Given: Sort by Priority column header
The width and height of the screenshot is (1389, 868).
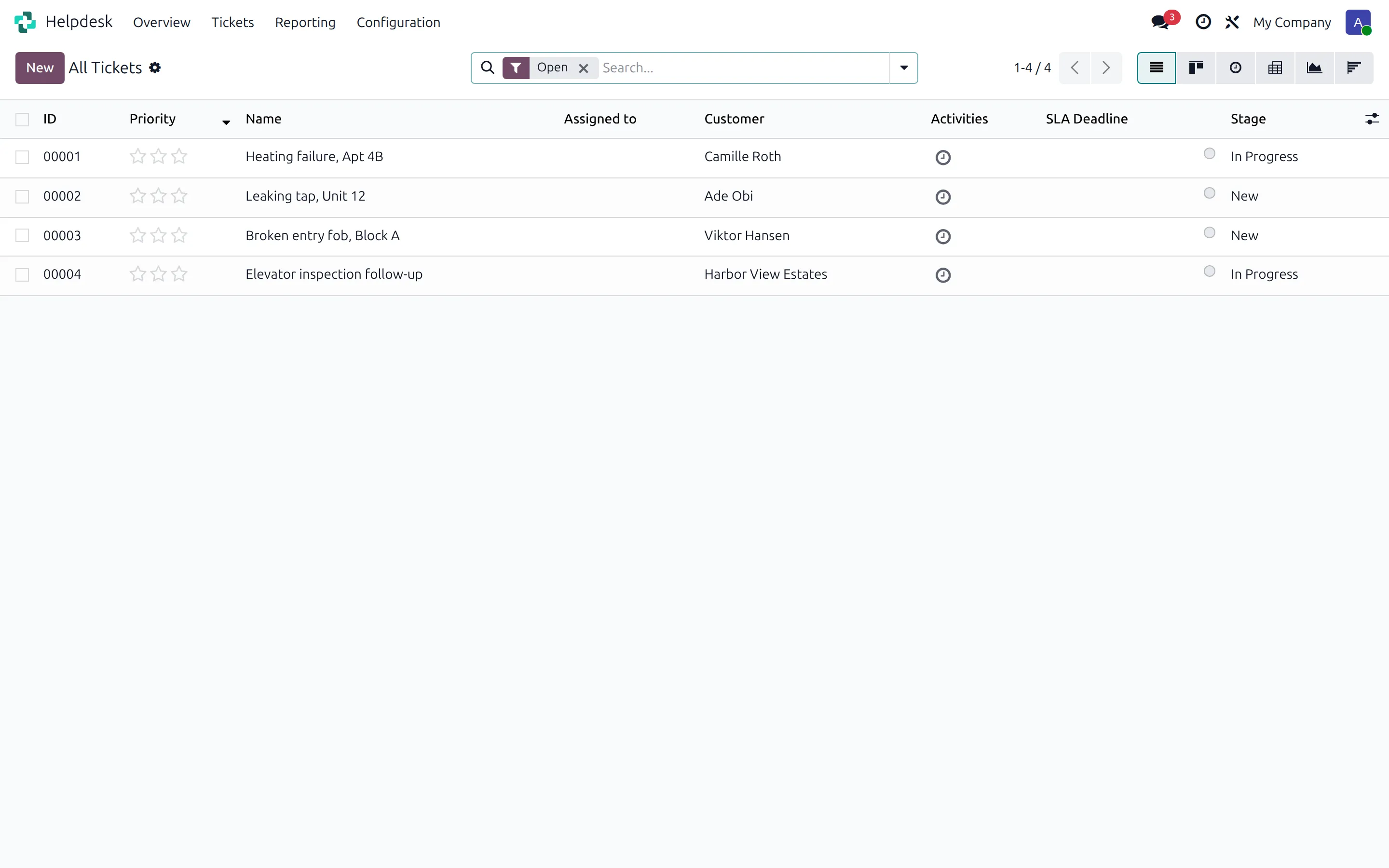Looking at the screenshot, I should (x=153, y=119).
